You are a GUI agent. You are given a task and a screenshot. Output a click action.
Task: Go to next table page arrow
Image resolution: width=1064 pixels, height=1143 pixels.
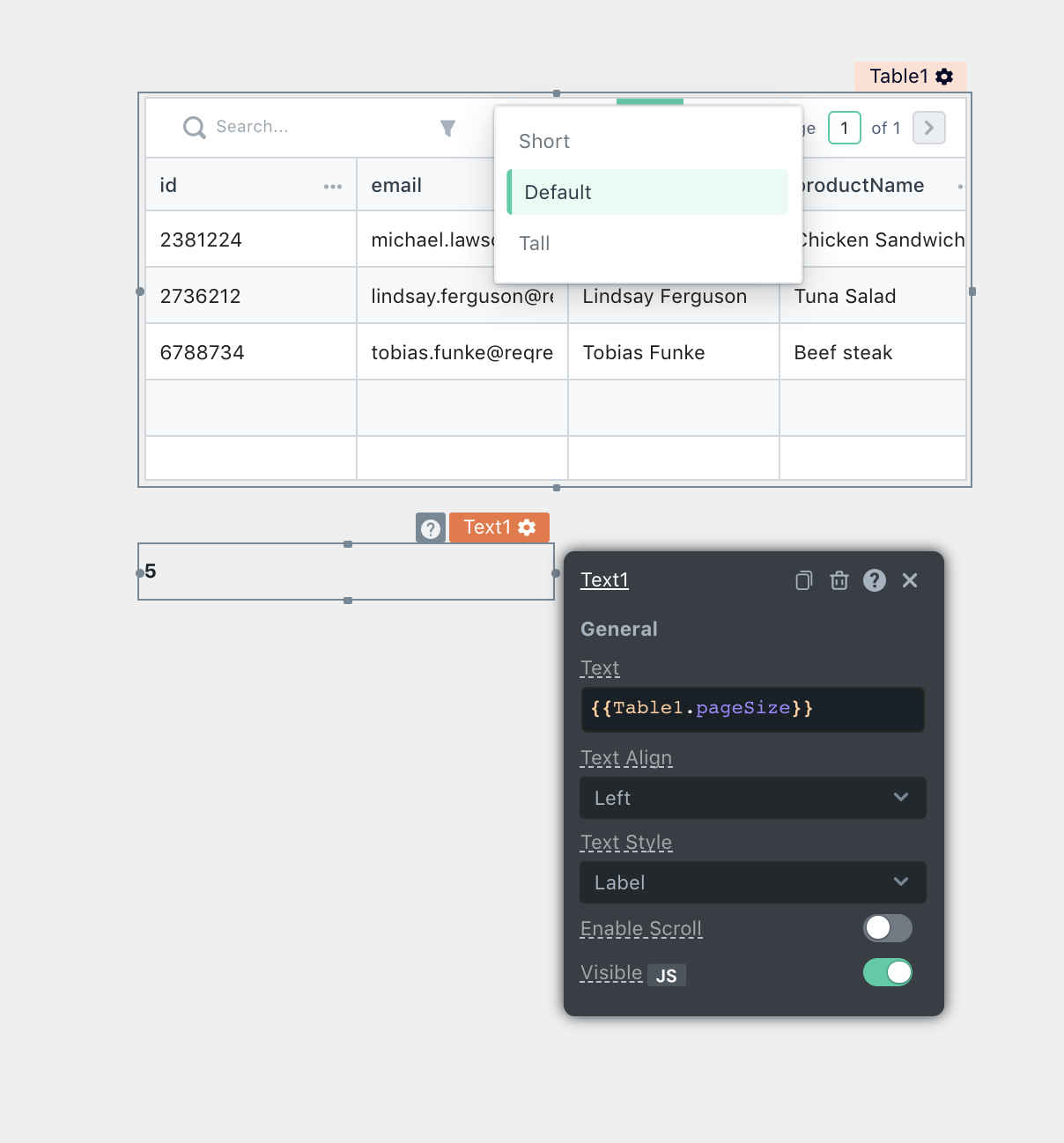point(929,128)
